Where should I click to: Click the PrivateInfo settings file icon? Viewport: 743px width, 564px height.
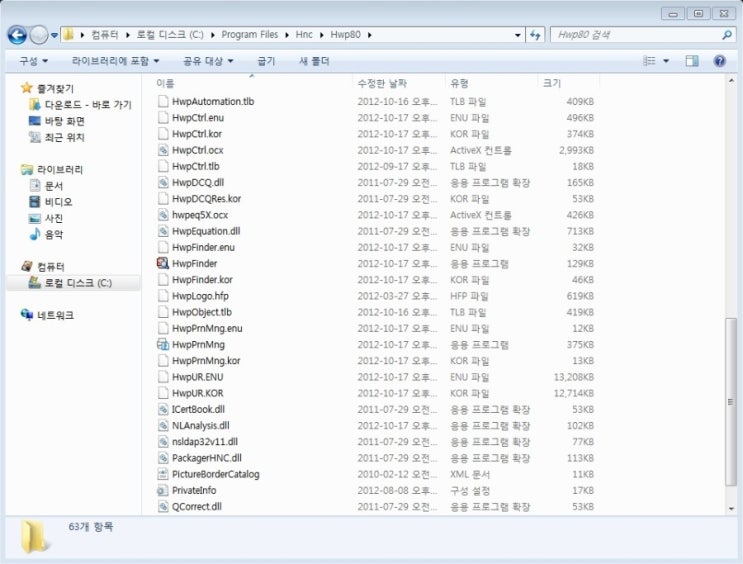pyautogui.click(x=163, y=490)
